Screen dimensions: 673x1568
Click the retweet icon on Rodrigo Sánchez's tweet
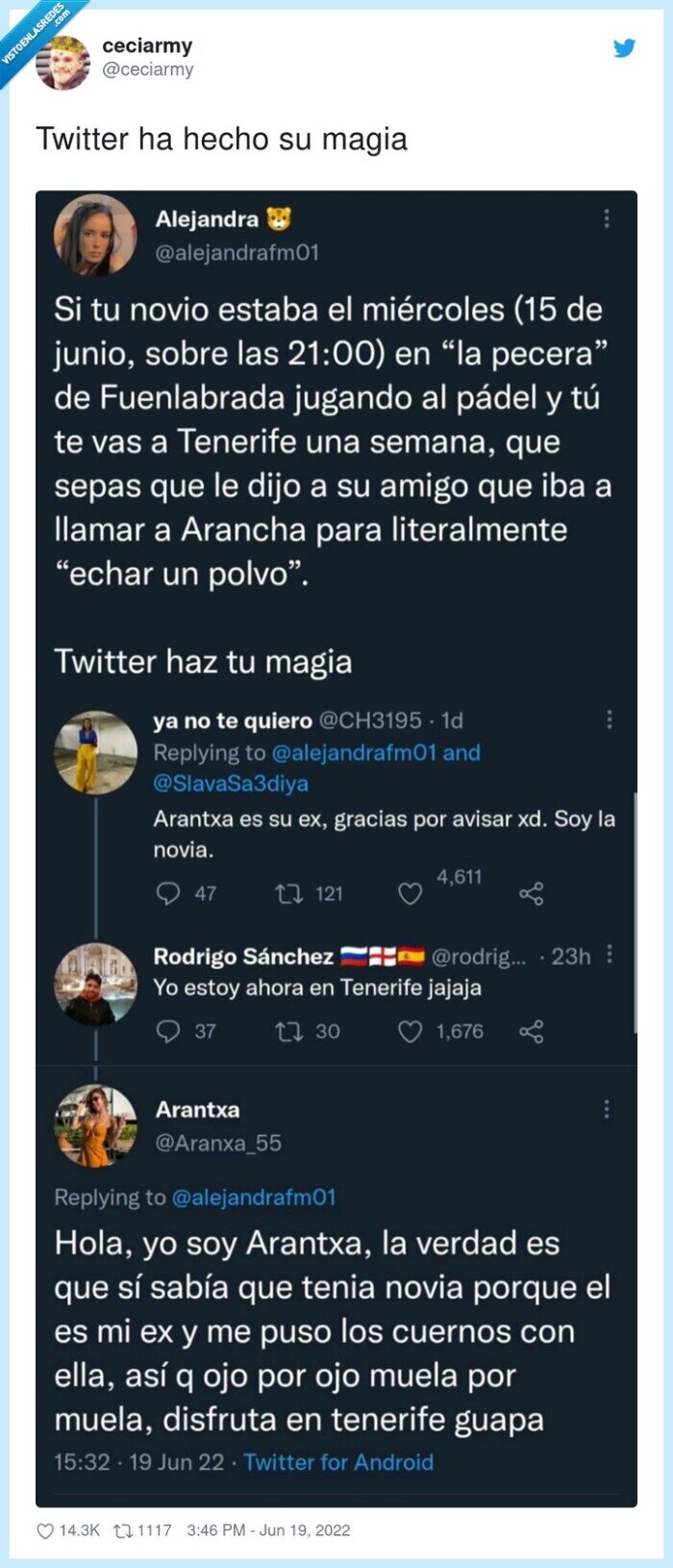click(x=287, y=1031)
